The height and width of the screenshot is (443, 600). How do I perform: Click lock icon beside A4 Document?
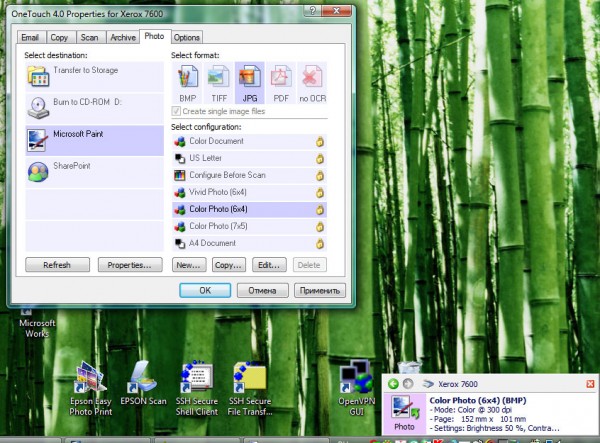320,244
